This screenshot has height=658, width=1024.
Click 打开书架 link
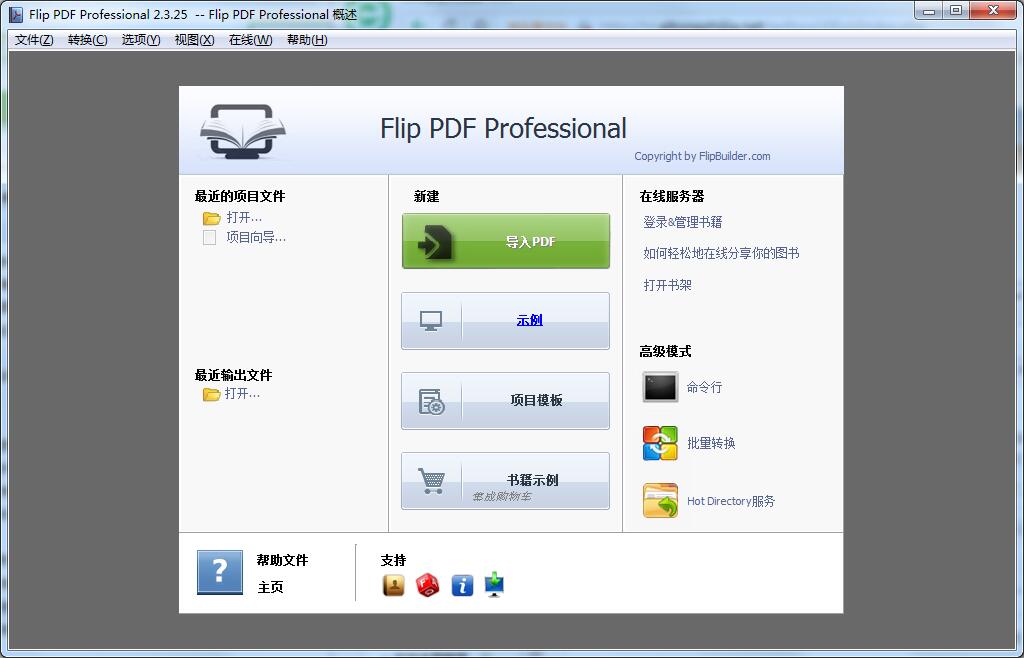click(667, 285)
